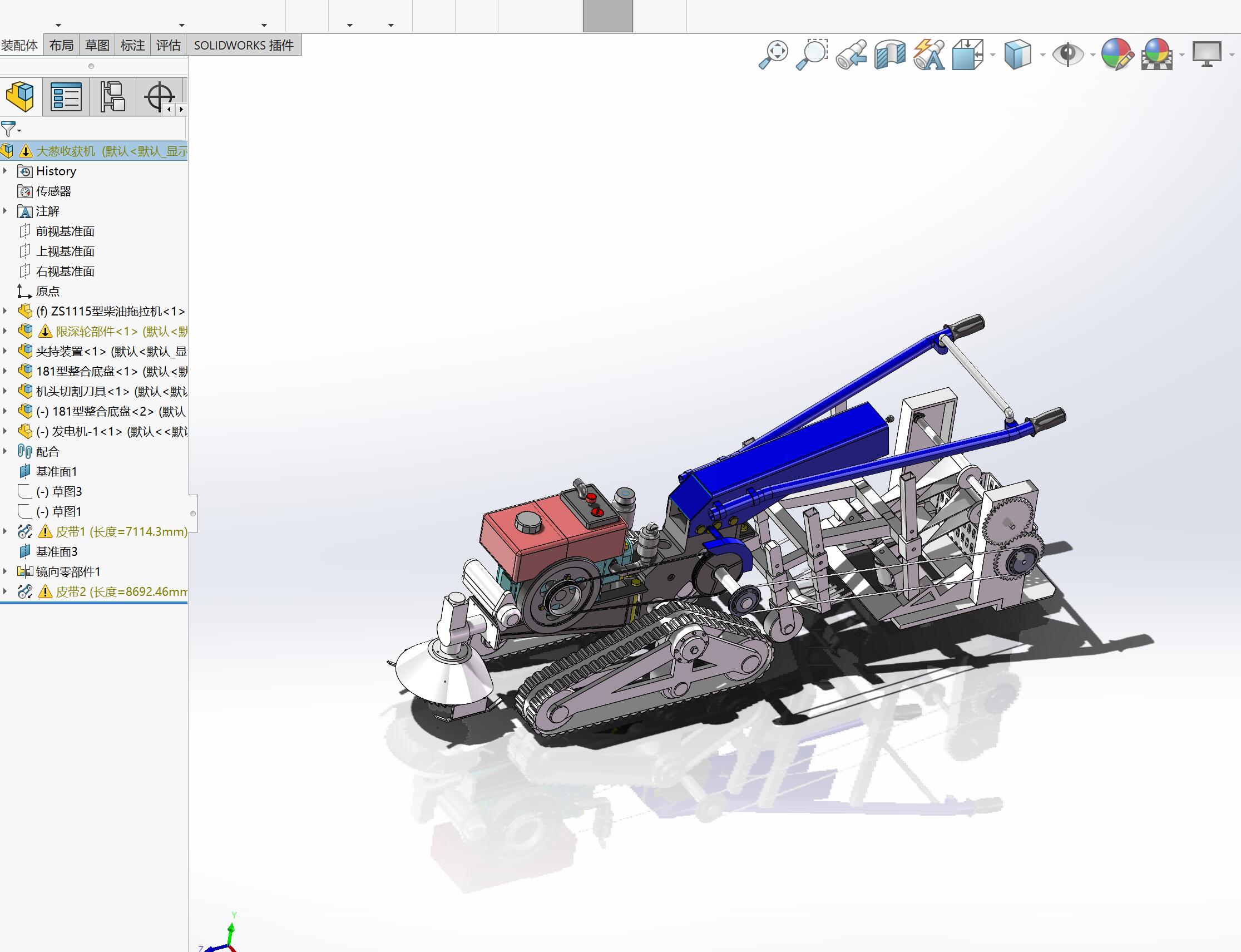Click the 皮带1 belt feature icon
Image resolution: width=1241 pixels, height=952 pixels.
click(25, 531)
